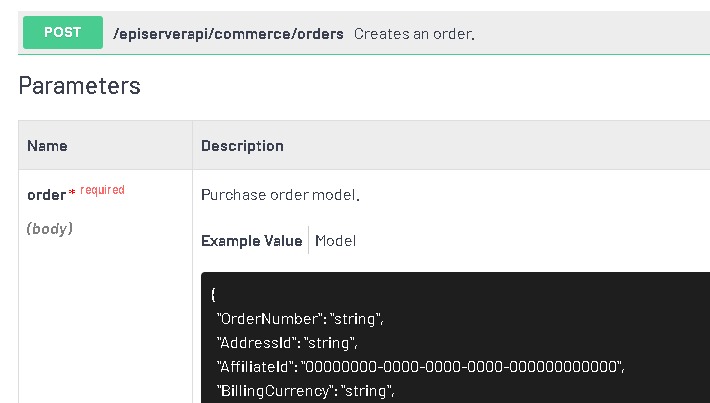Collapse the /episerverapi/commerce/orders endpoint path
The width and height of the screenshot is (710, 403).
point(228,33)
